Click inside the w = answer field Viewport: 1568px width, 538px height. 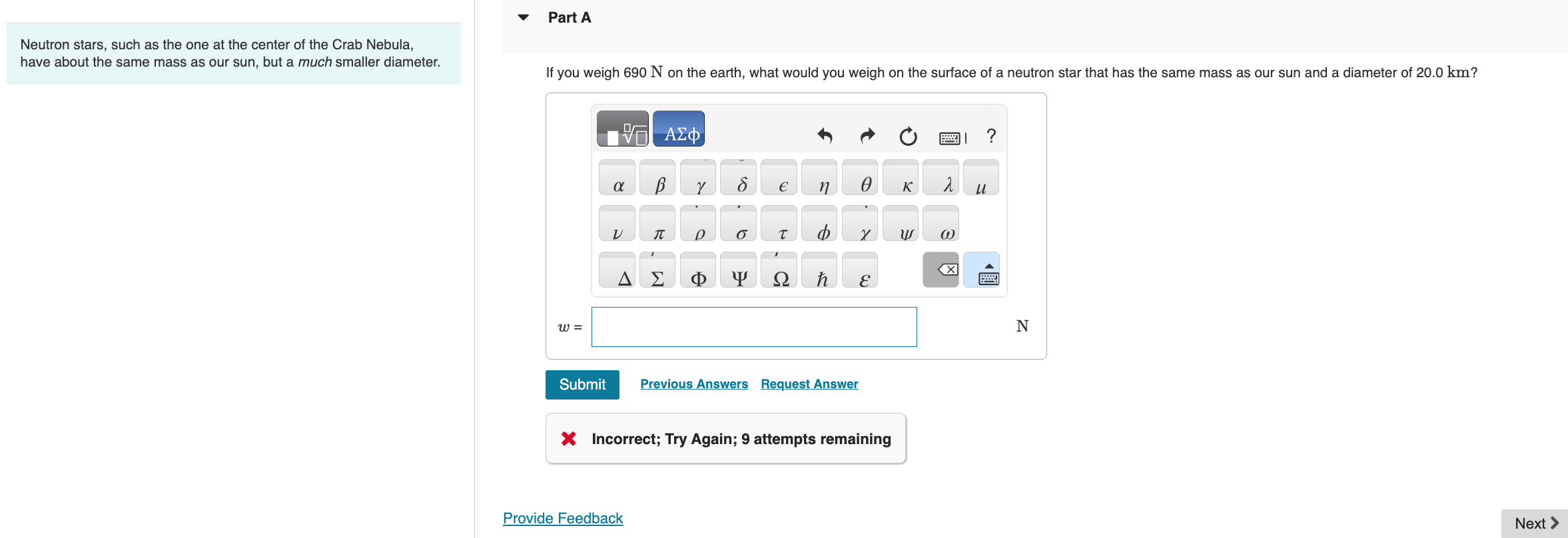click(753, 326)
